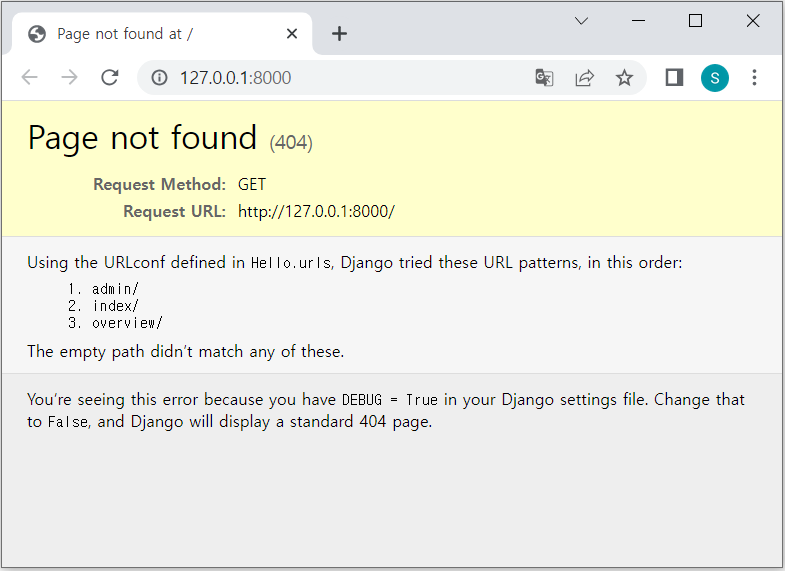Screen dimensions: 785x571
Task: Click the tab's globe favicon
Action: 37,34
